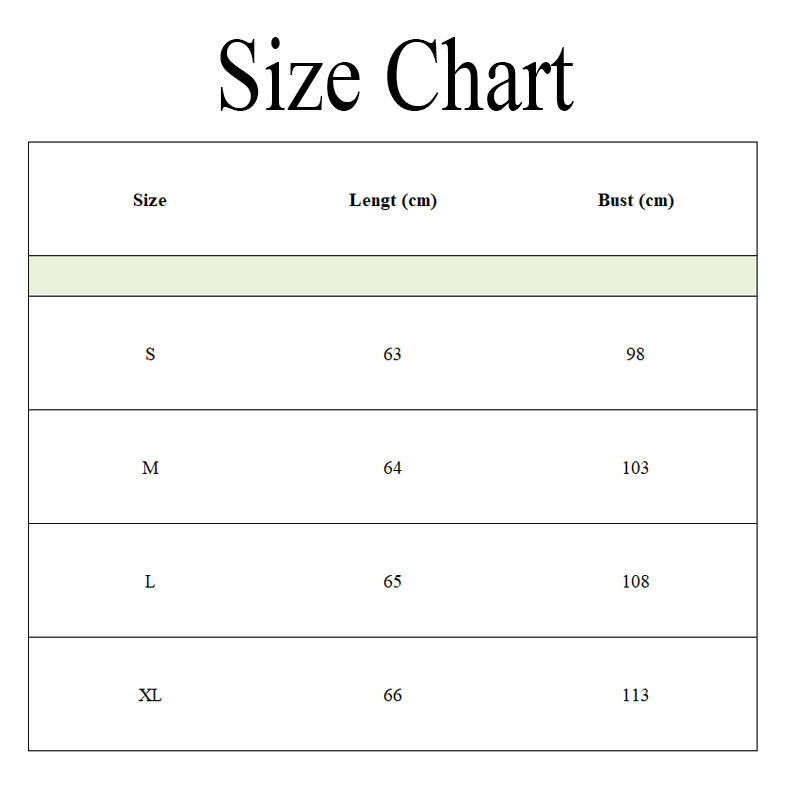This screenshot has width=800, height=800.
Task: Click the bust value 103
Action: (636, 468)
